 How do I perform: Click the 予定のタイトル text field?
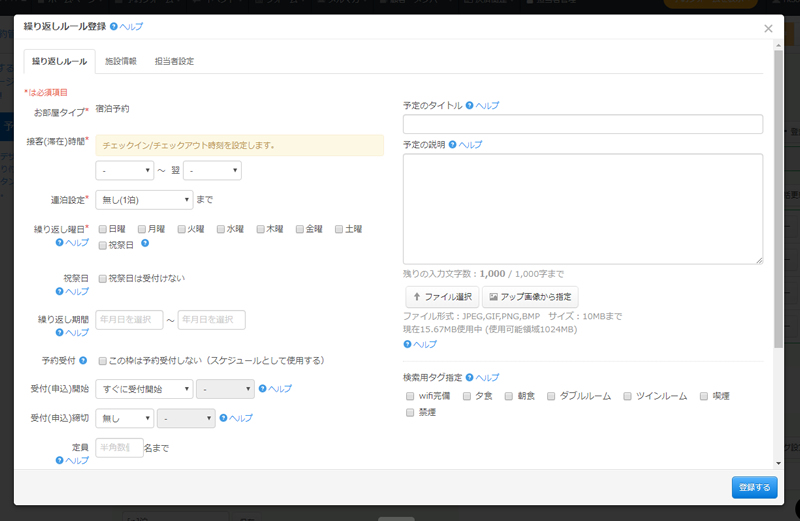582,124
